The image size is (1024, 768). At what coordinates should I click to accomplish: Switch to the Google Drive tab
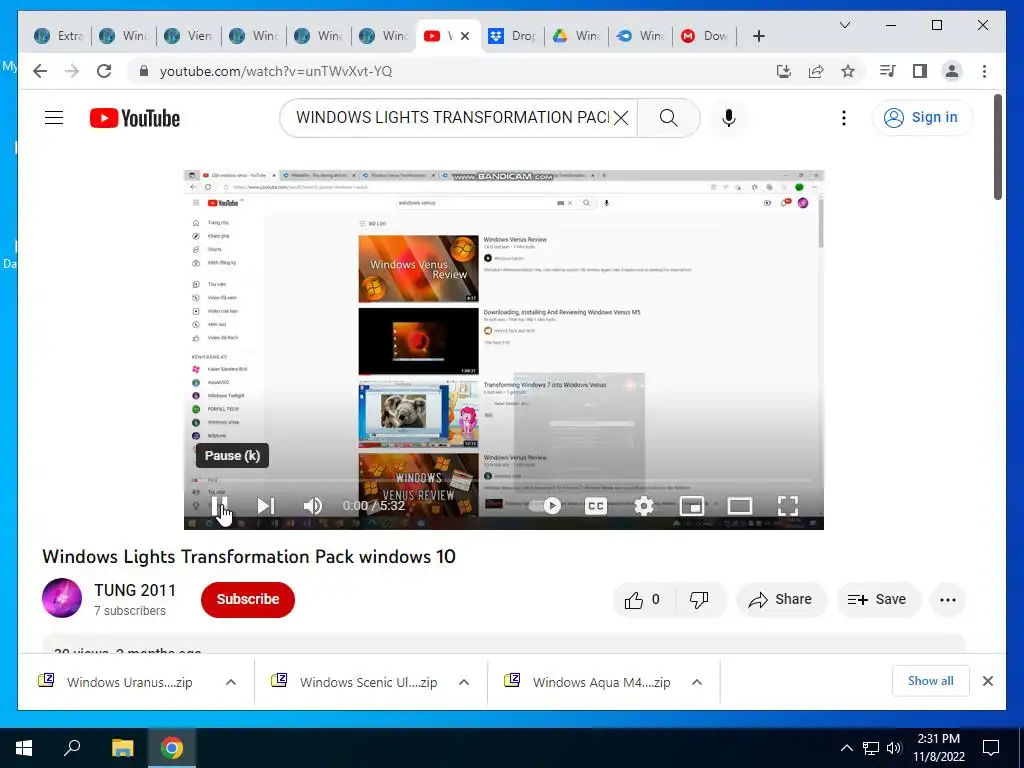[x=577, y=36]
